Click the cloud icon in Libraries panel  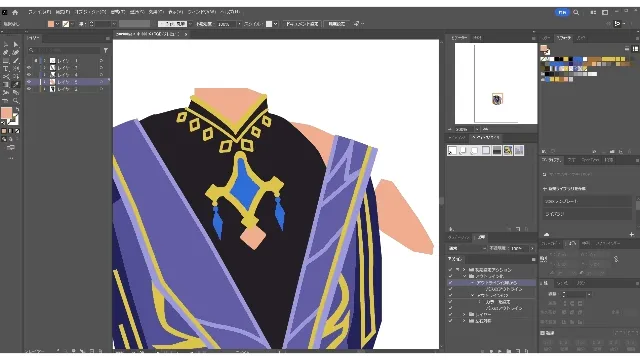tap(546, 234)
